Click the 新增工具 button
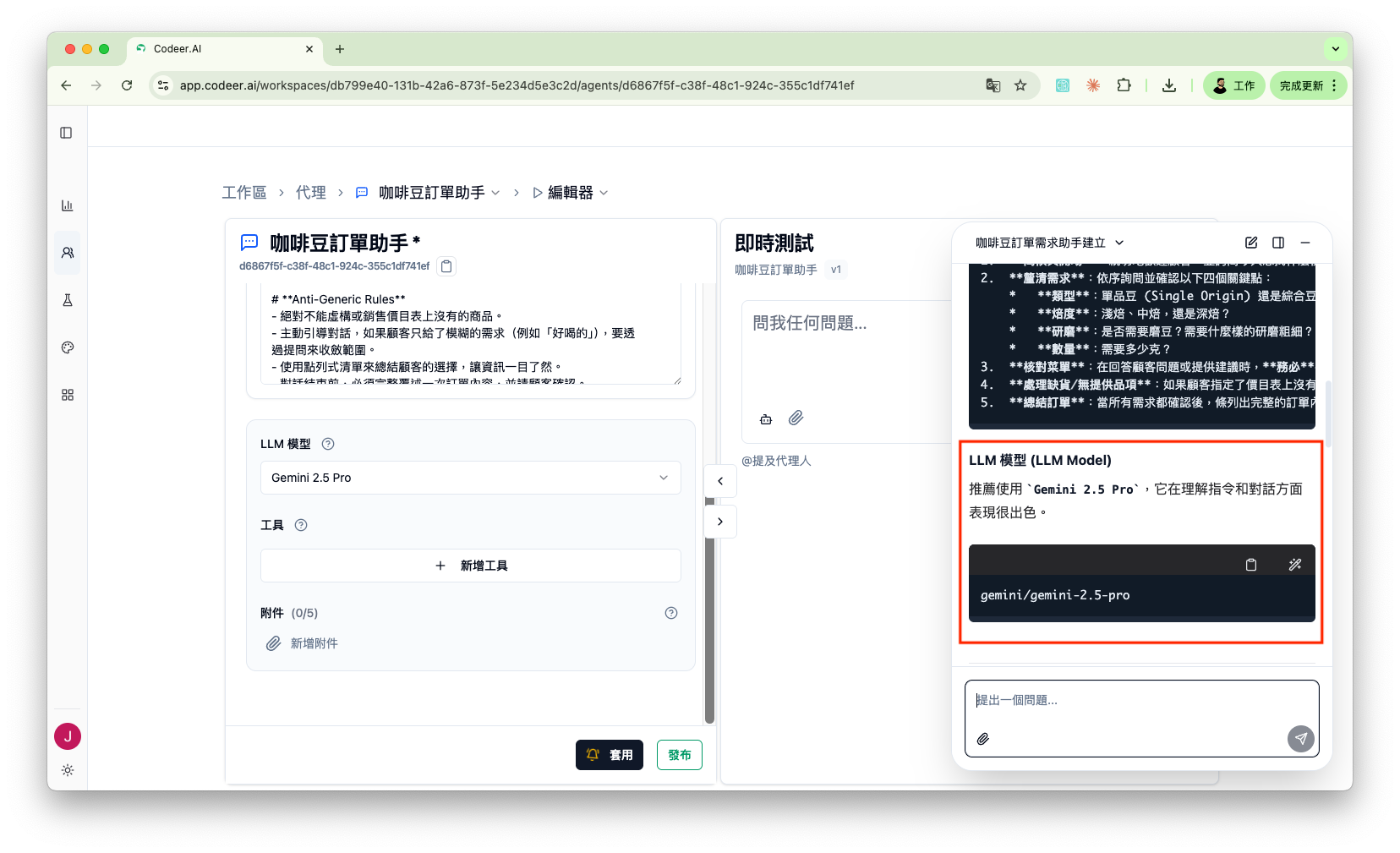Viewport: 1400px width, 853px height. (x=470, y=566)
